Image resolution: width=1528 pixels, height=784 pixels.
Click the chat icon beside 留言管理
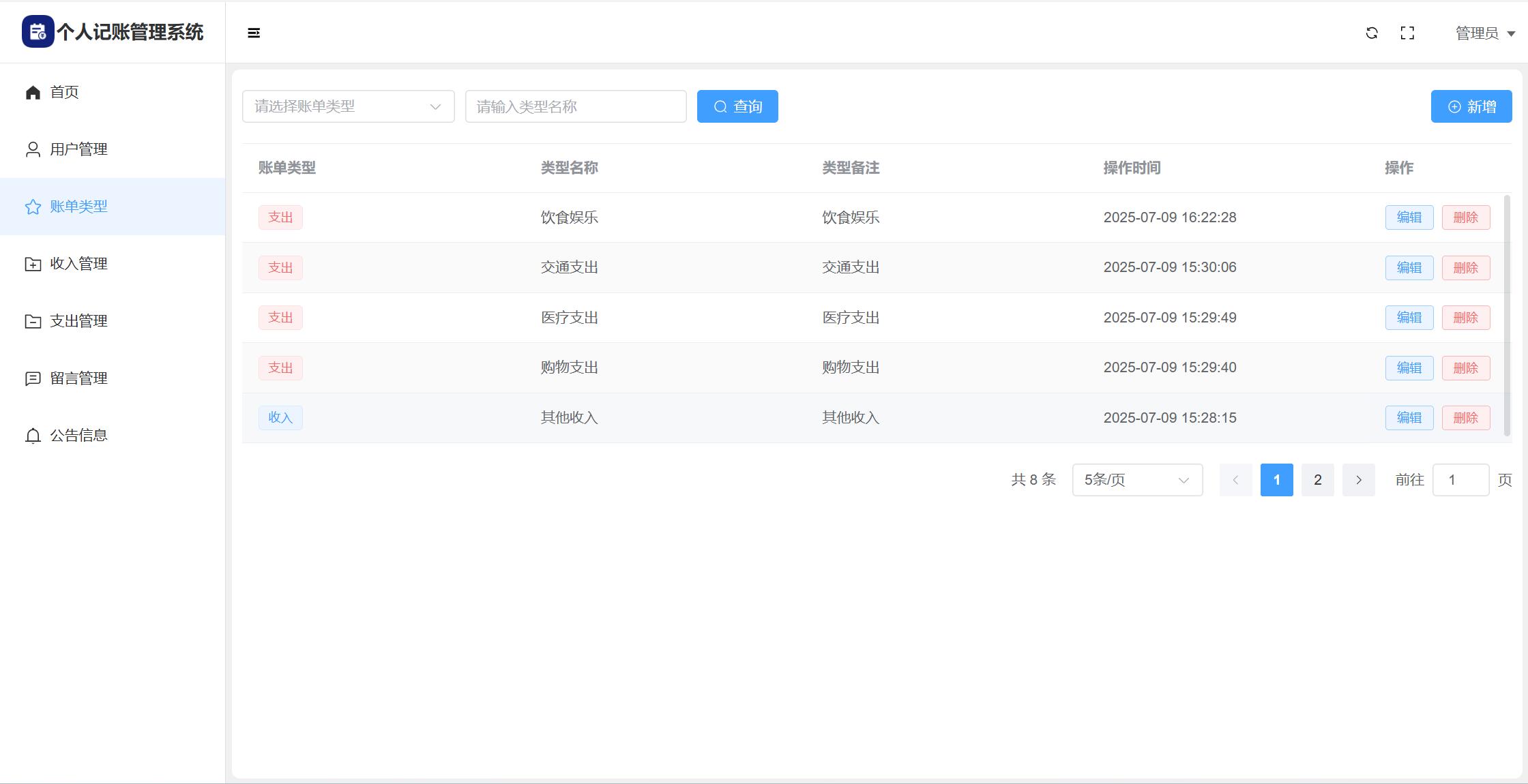tap(33, 378)
